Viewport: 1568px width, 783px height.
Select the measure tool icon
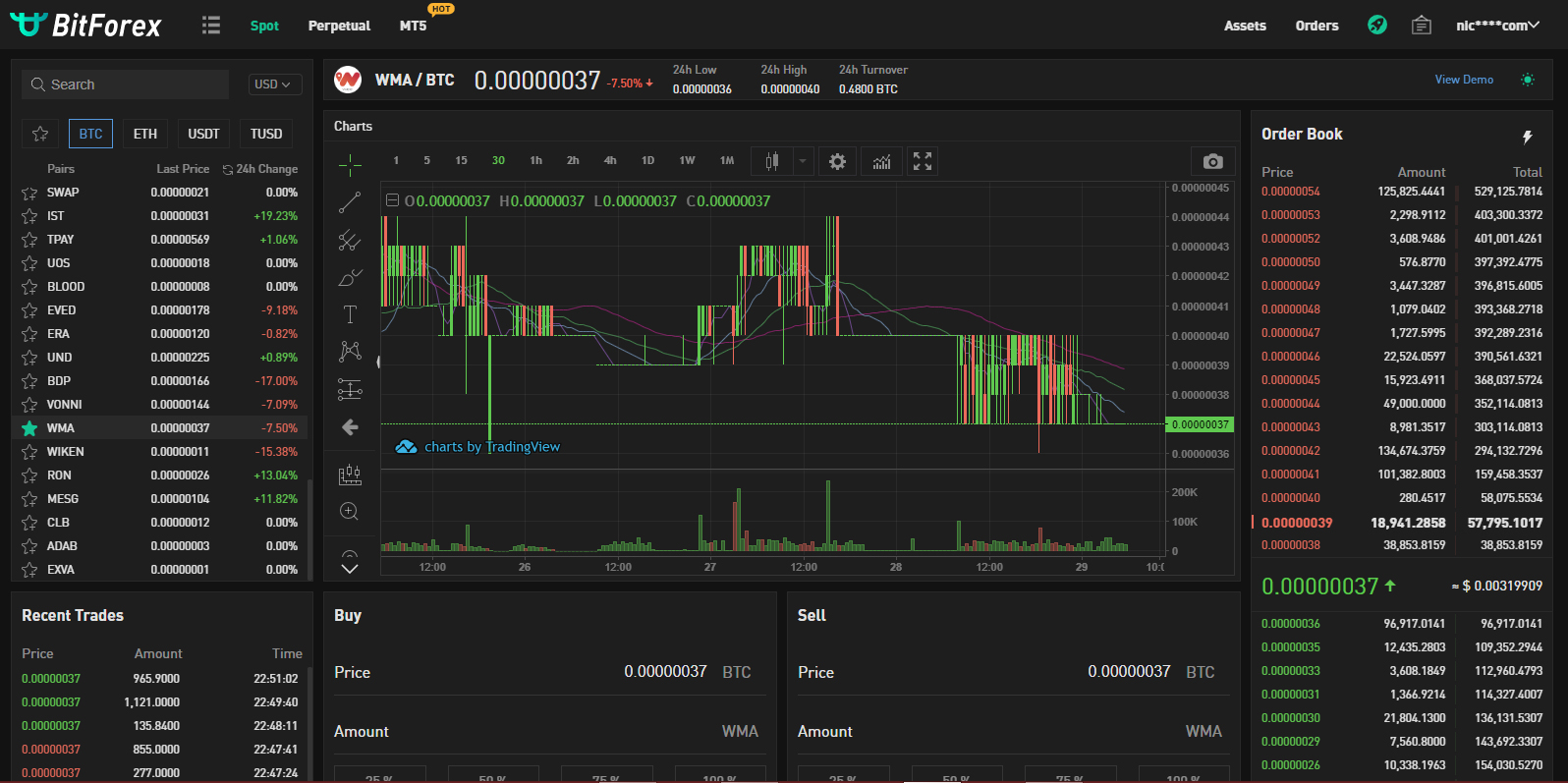(x=350, y=475)
